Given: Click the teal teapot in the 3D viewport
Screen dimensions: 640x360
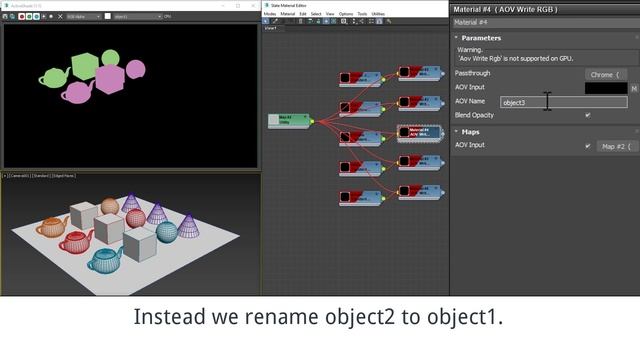Looking at the screenshot, I should (104, 261).
